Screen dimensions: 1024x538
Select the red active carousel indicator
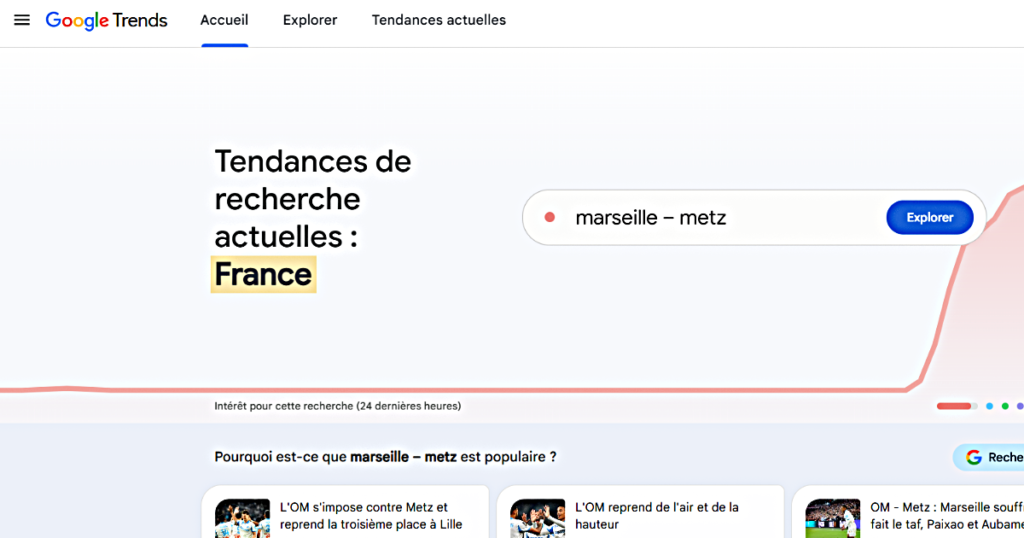pos(954,406)
